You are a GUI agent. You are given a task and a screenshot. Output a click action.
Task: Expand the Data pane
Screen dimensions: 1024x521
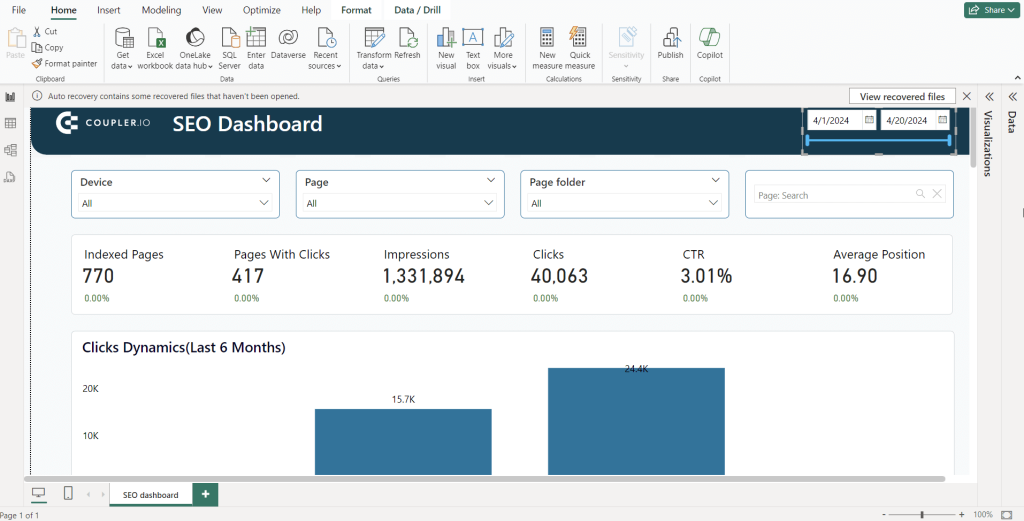click(1012, 97)
